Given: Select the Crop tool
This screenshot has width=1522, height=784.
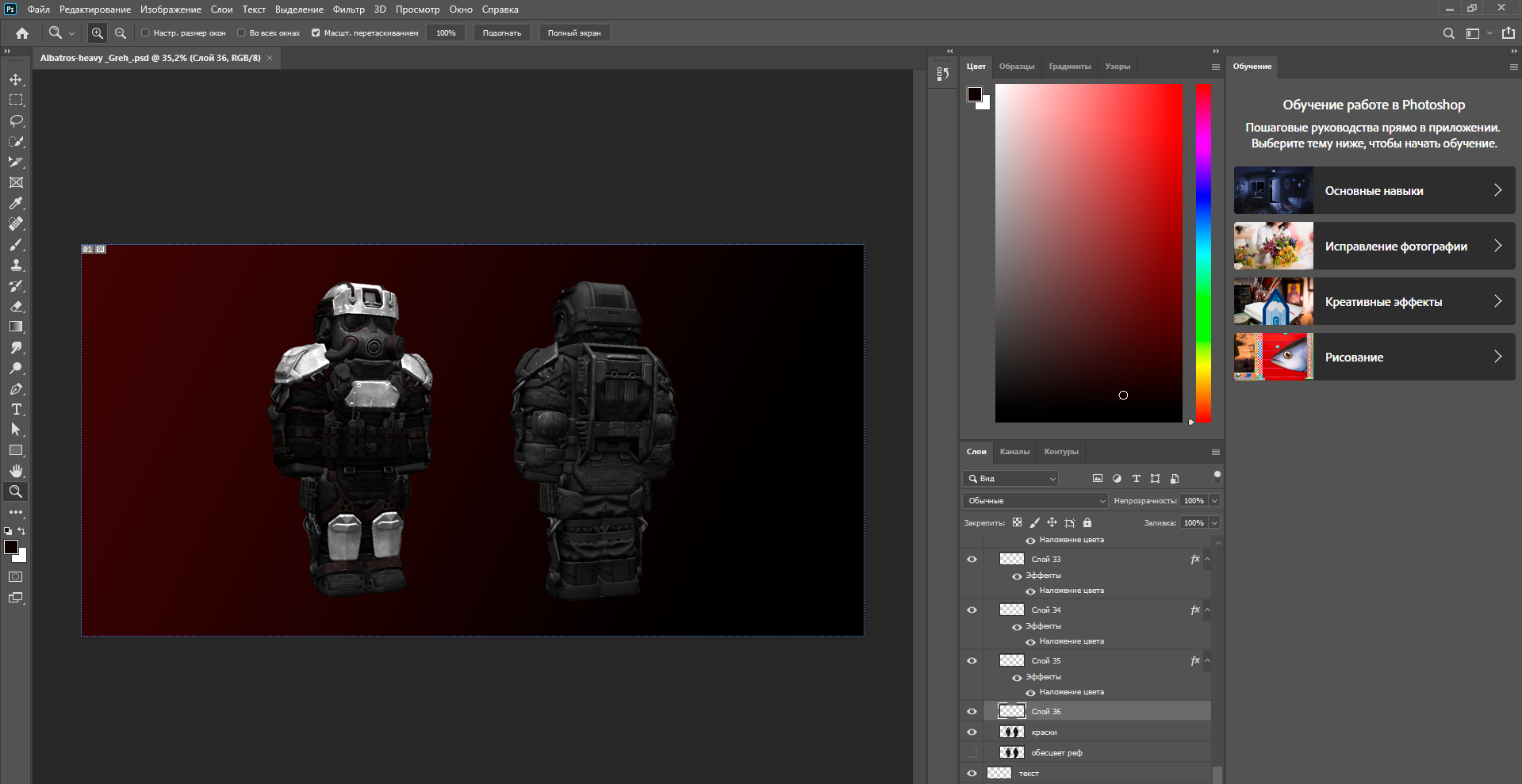Looking at the screenshot, I should click(16, 162).
